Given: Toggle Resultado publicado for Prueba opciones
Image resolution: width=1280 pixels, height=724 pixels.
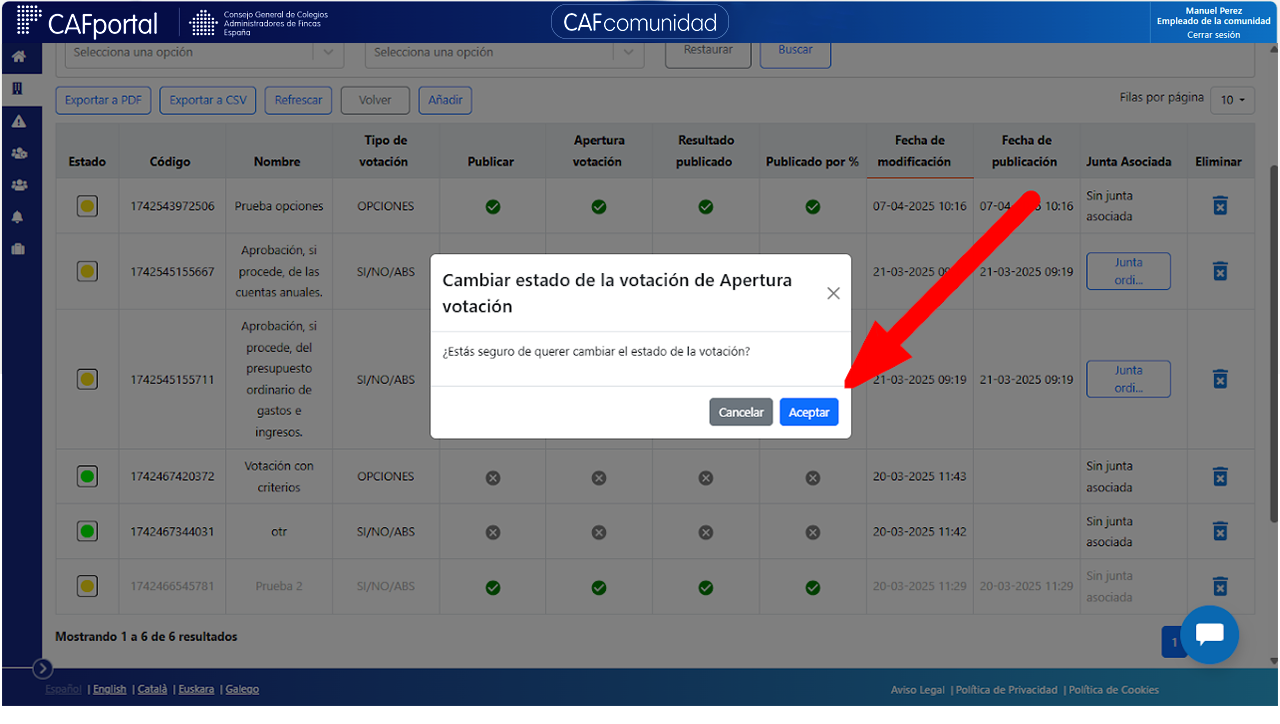Looking at the screenshot, I should click(706, 207).
